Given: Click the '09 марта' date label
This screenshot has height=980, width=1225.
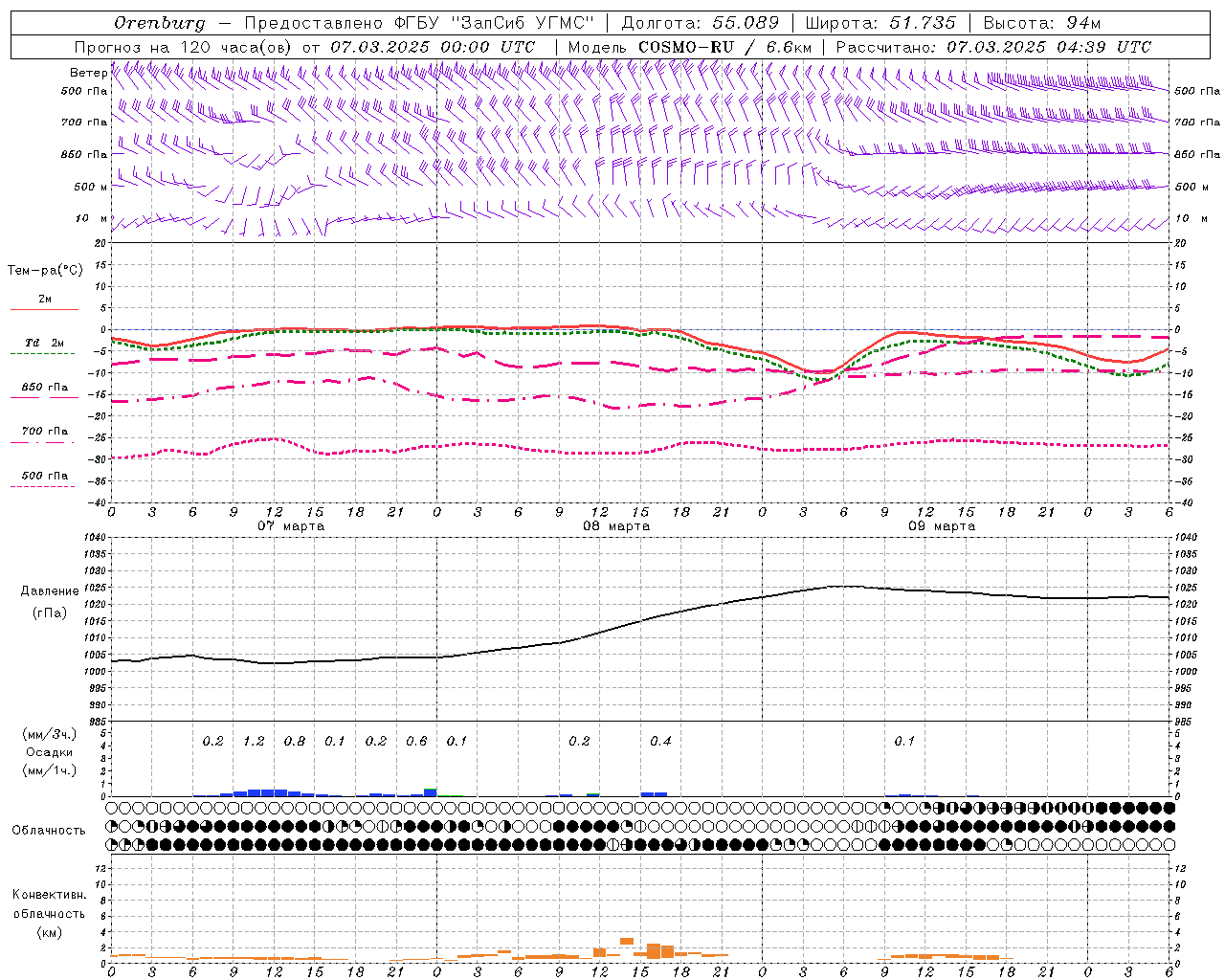Looking at the screenshot, I should (942, 526).
